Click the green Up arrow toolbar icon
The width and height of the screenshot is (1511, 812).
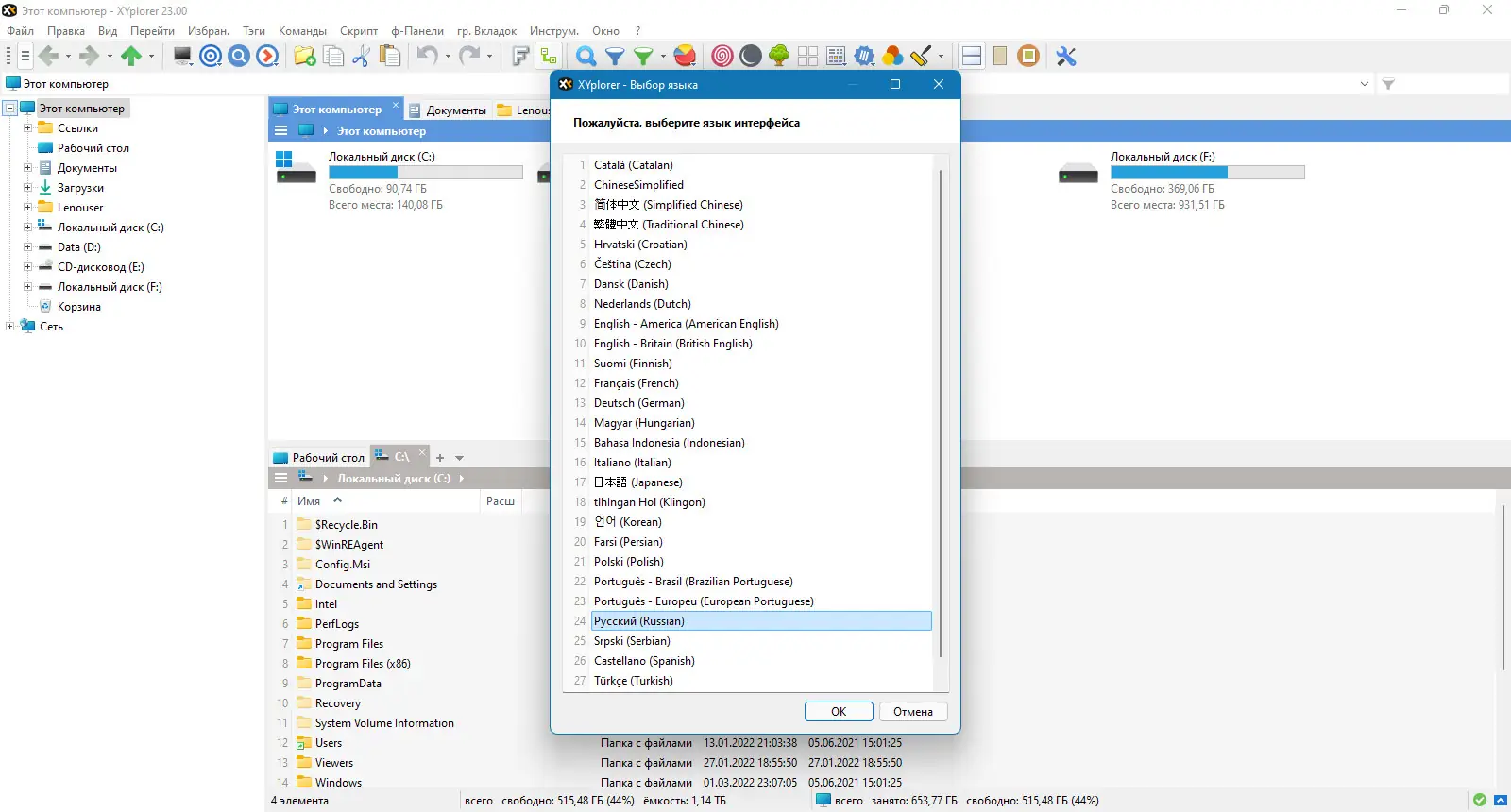pos(131,57)
